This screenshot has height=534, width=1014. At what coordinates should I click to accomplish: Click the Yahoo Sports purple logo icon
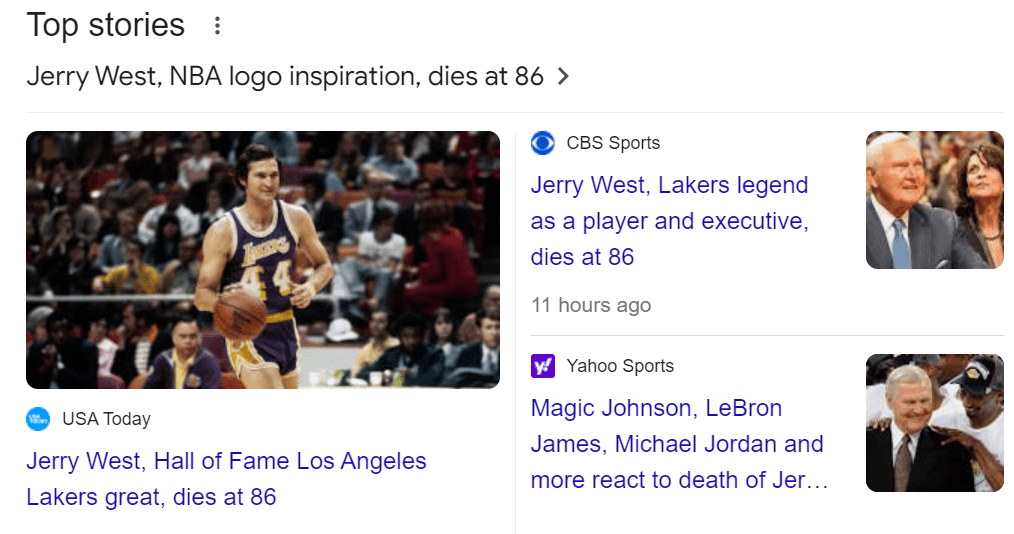(x=543, y=366)
